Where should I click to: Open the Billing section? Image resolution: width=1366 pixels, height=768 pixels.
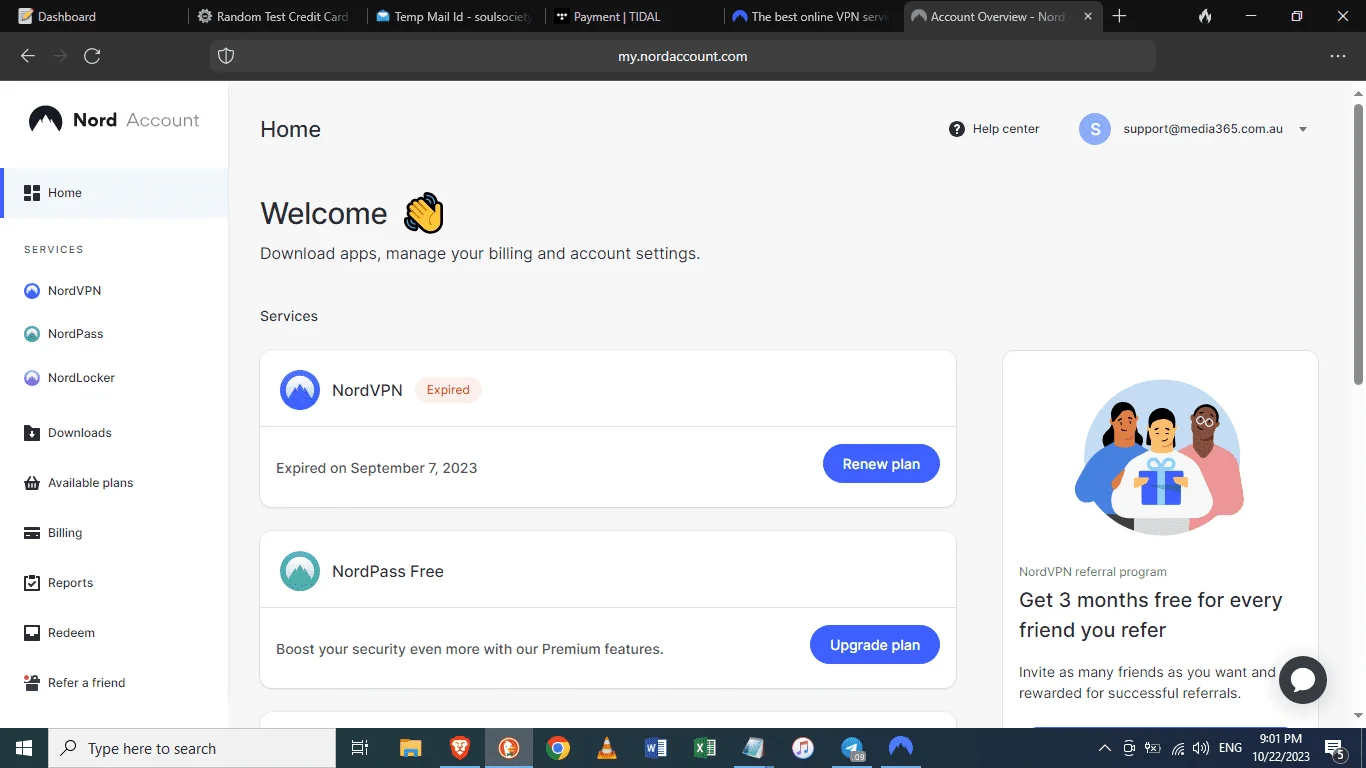coord(52,533)
